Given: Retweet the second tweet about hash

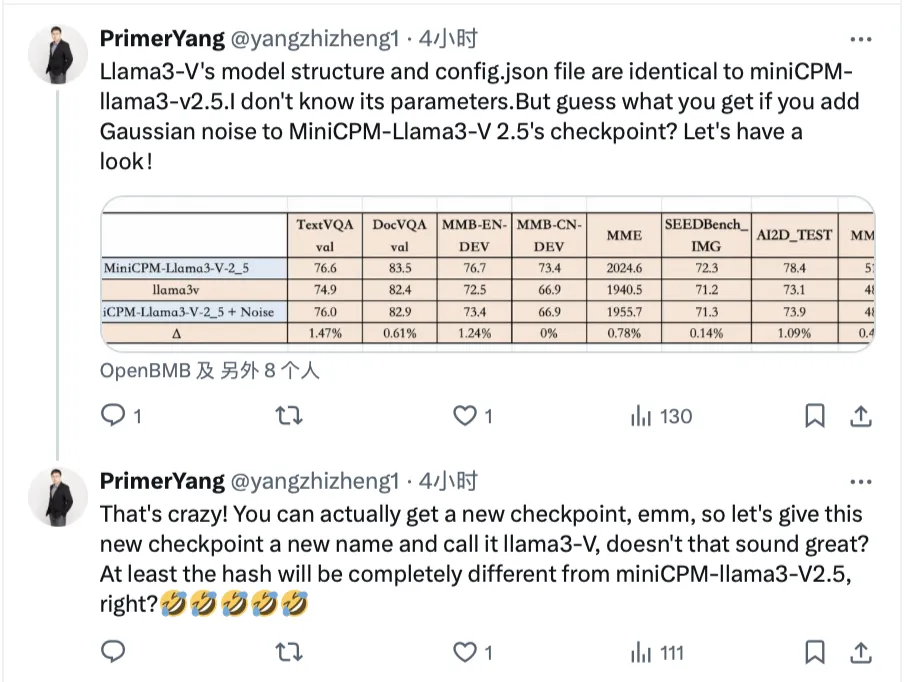Looking at the screenshot, I should click(289, 652).
